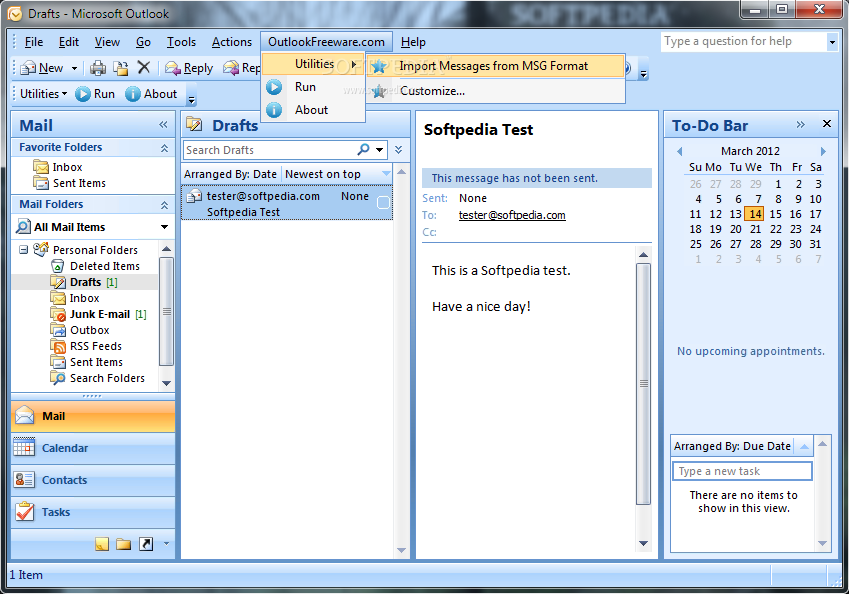Click the Folder List icon
The height and width of the screenshot is (594, 849).
123,544
